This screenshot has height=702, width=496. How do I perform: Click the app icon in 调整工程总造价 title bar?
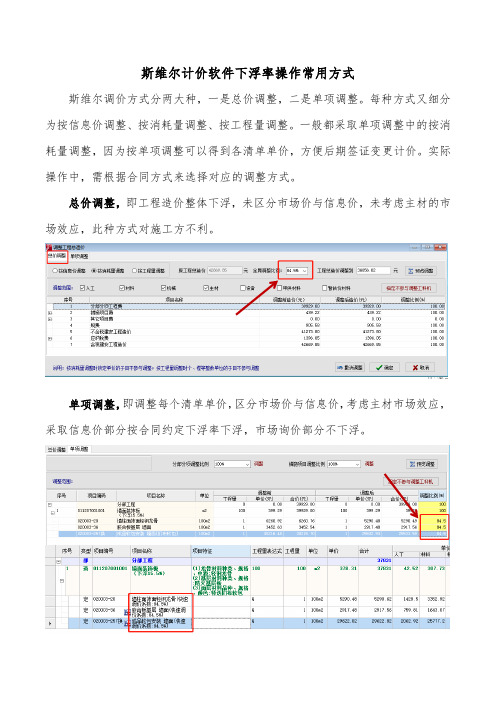(49, 247)
